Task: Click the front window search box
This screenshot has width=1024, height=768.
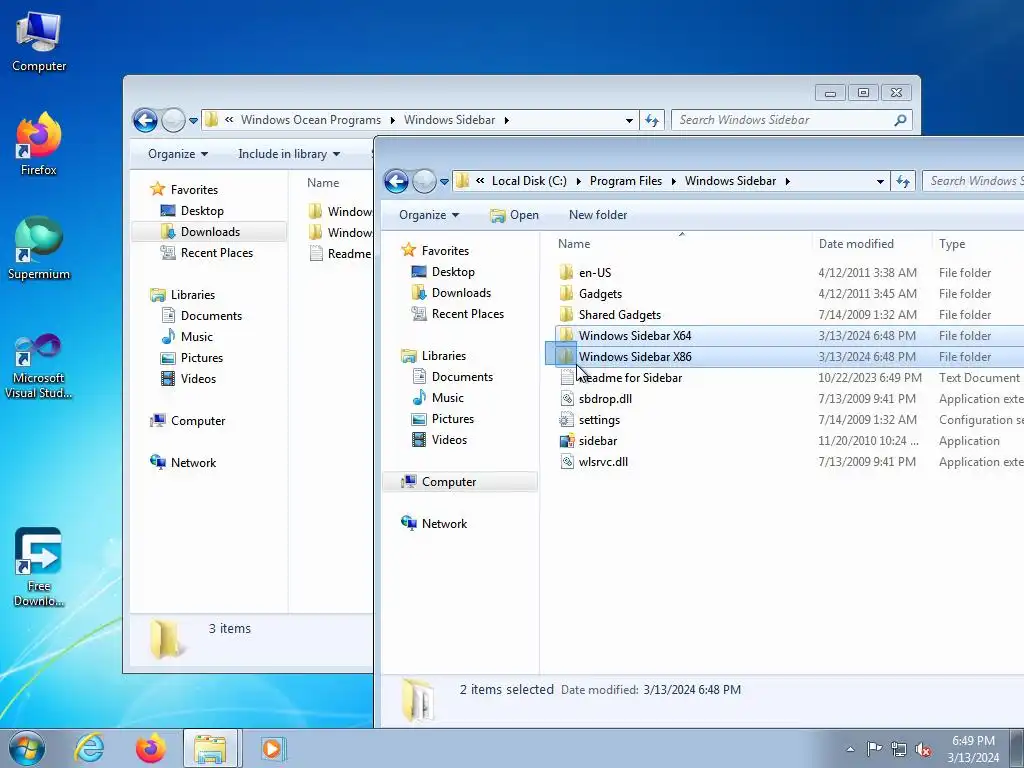Action: tap(973, 181)
